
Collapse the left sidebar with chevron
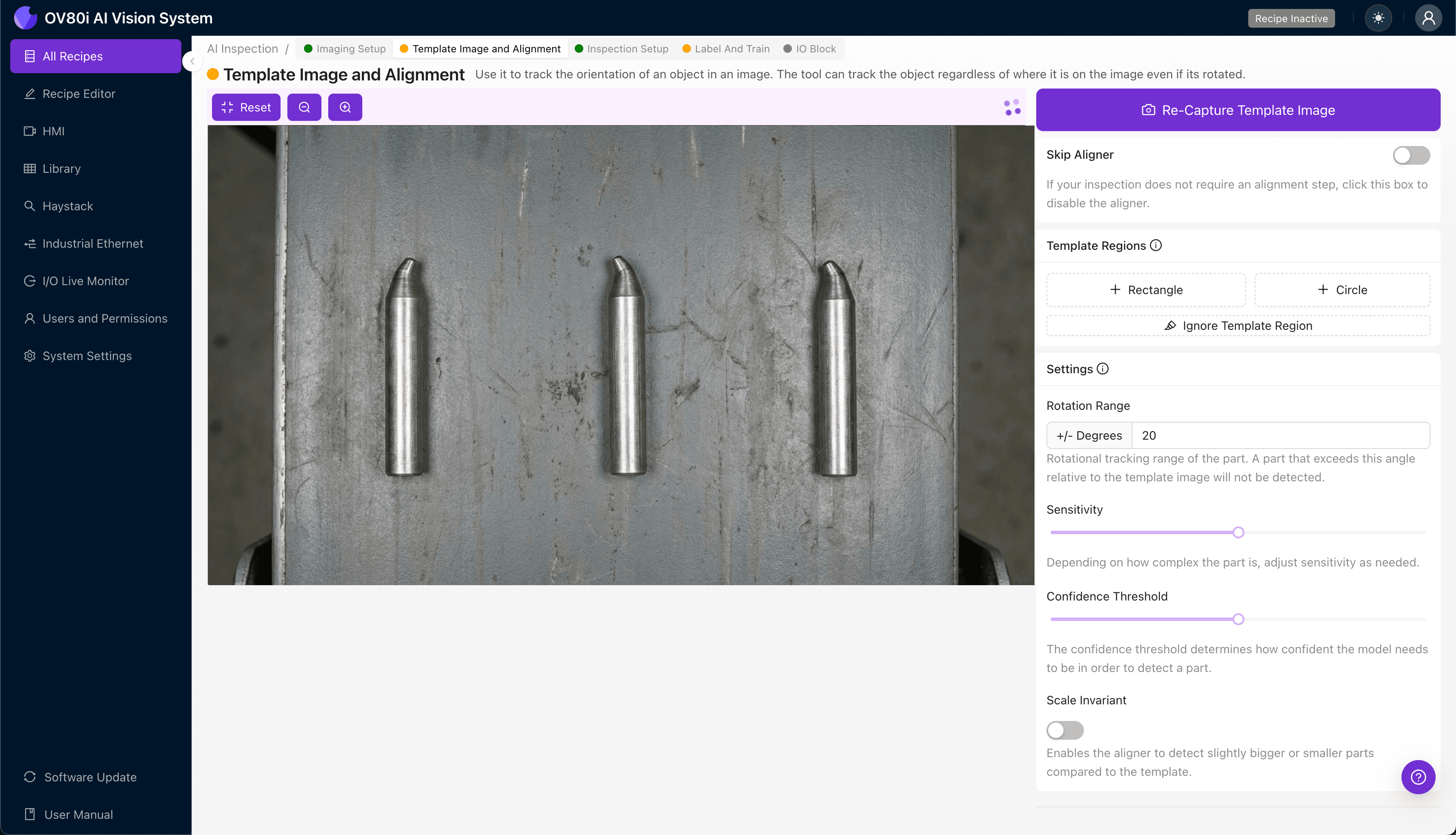click(193, 61)
